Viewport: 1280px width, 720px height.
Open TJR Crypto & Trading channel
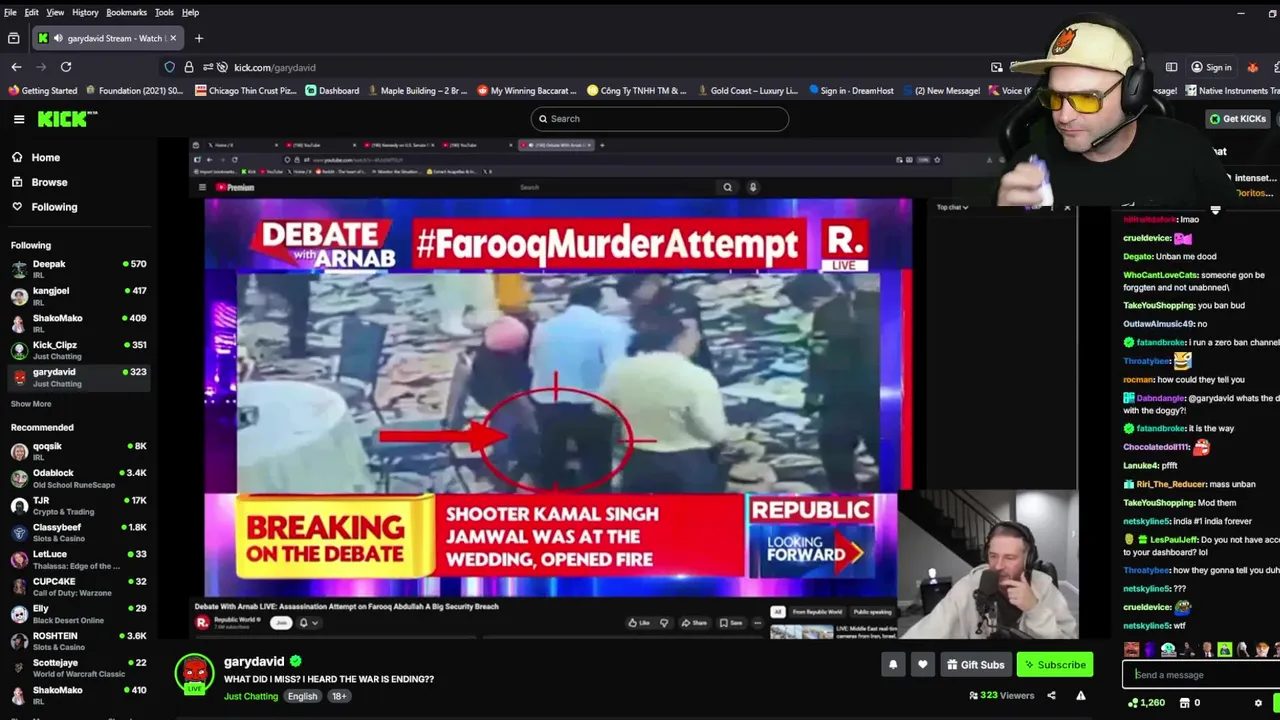(78, 505)
